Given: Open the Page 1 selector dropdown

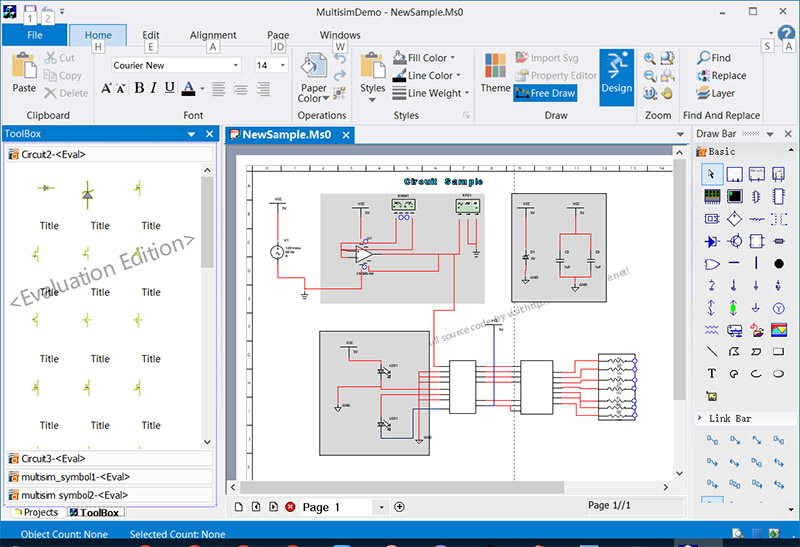Looking at the screenshot, I should tap(381, 507).
